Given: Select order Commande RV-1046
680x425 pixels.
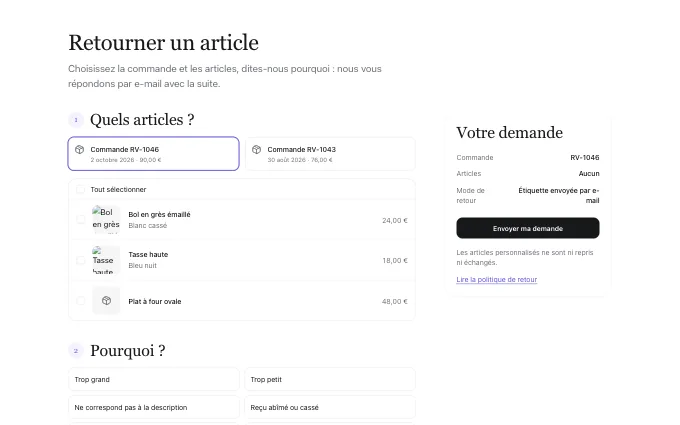Looking at the screenshot, I should click(x=154, y=154).
